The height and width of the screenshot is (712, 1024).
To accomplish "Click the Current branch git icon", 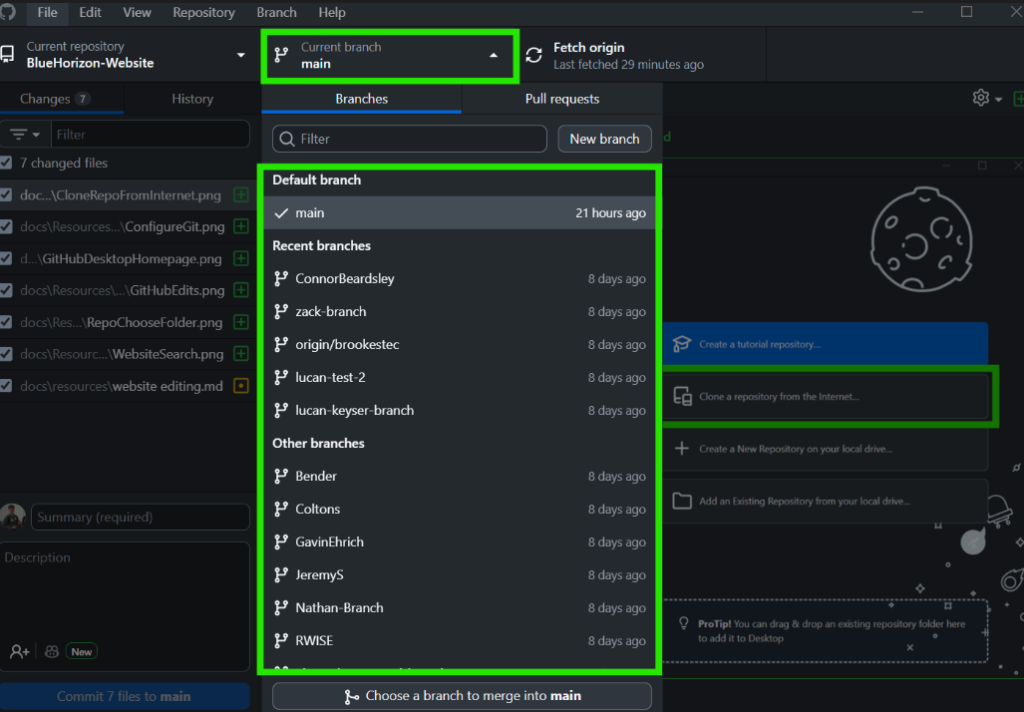I will click(x=281, y=55).
